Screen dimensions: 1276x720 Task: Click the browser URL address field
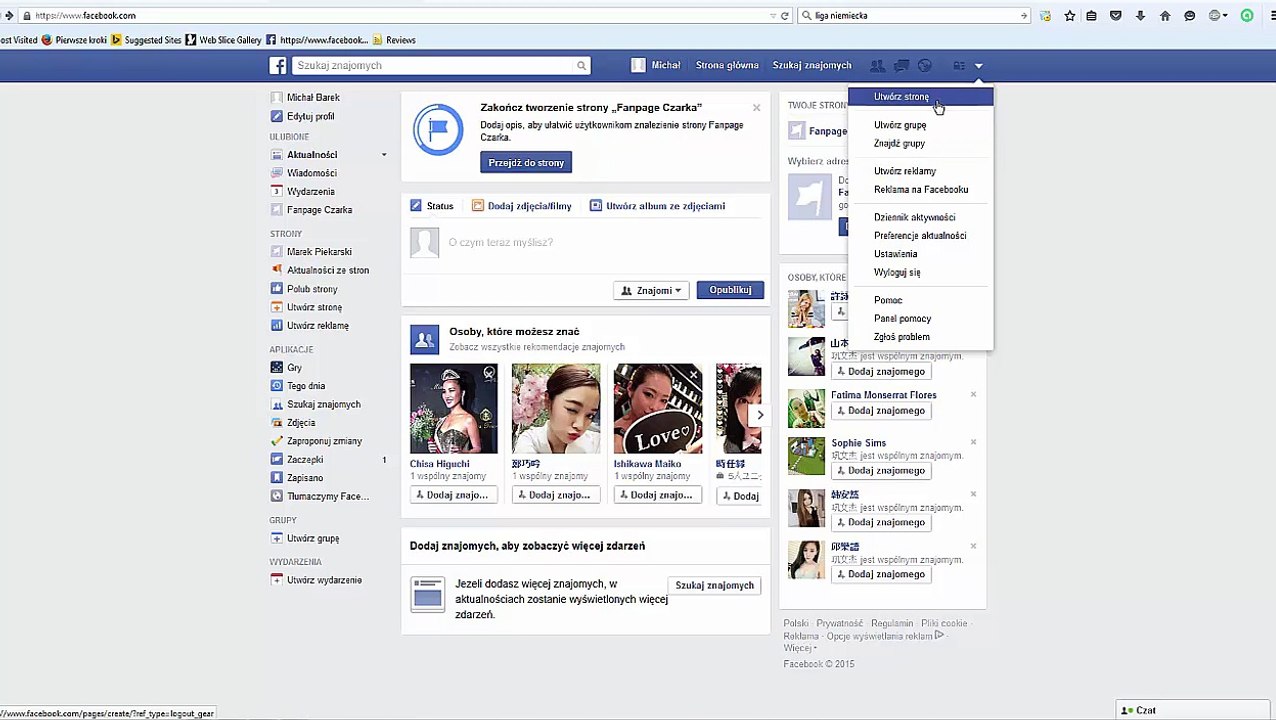coord(400,16)
